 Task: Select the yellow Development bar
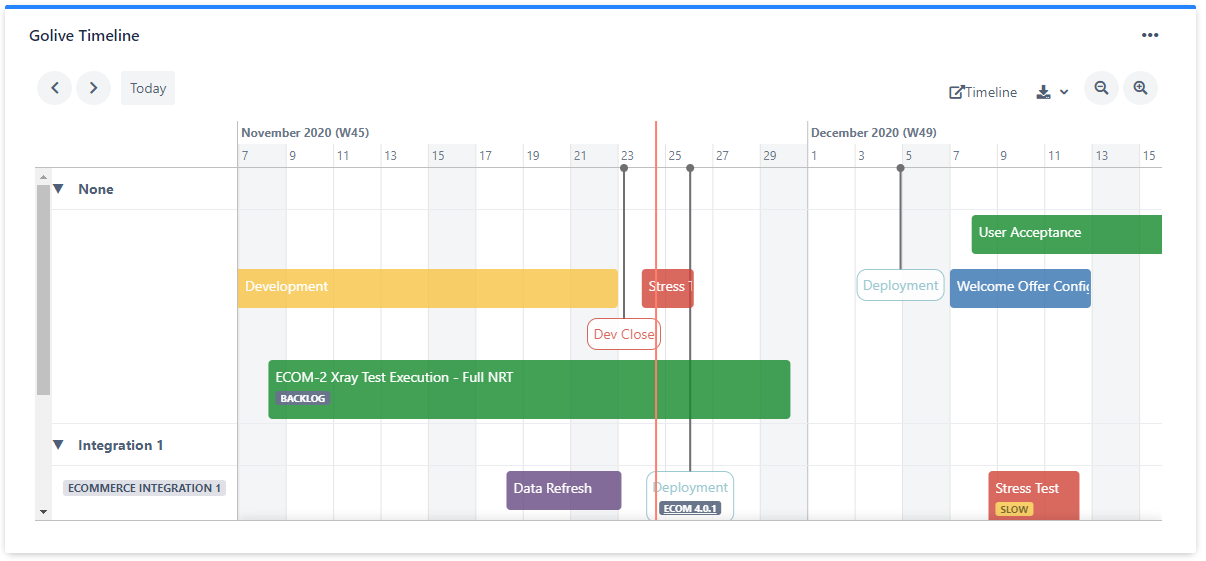[x=427, y=287]
